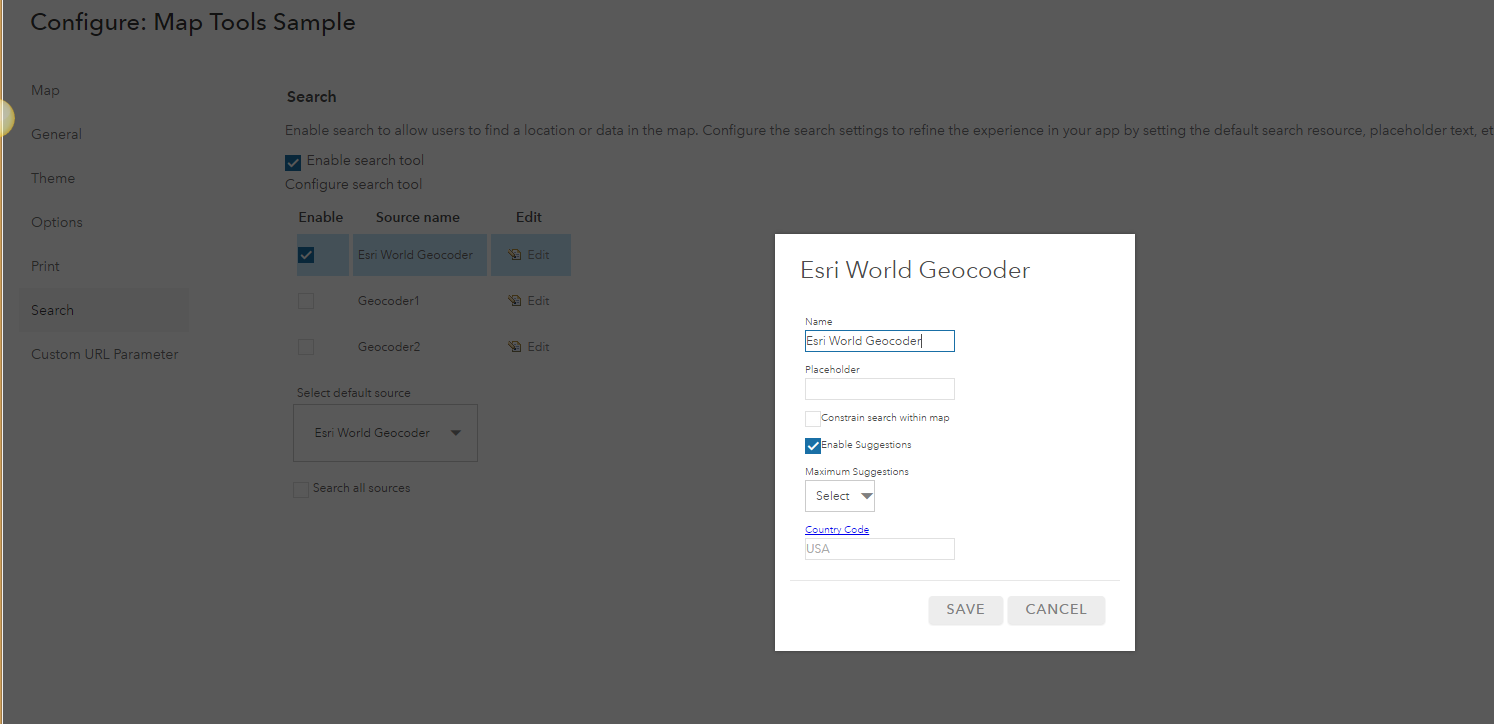Screen dimensions: 1494x724
Task: Expand Maximum Suggestions dropdown
Action: click(840, 496)
